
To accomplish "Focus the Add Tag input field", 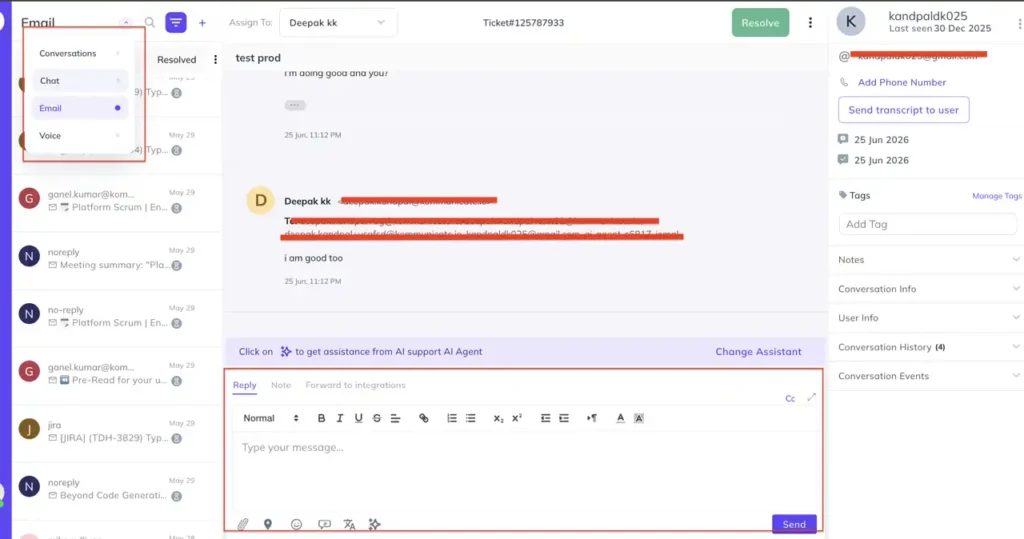I will (927, 224).
